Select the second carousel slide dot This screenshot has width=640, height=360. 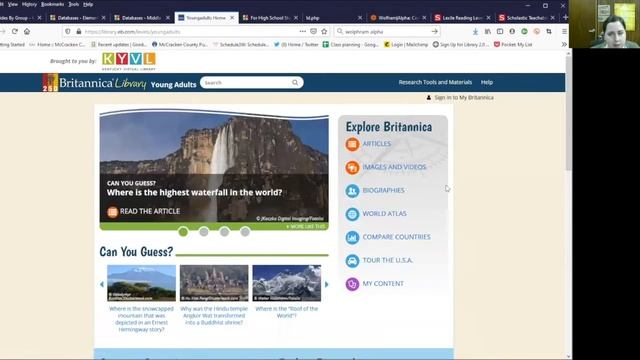204,232
